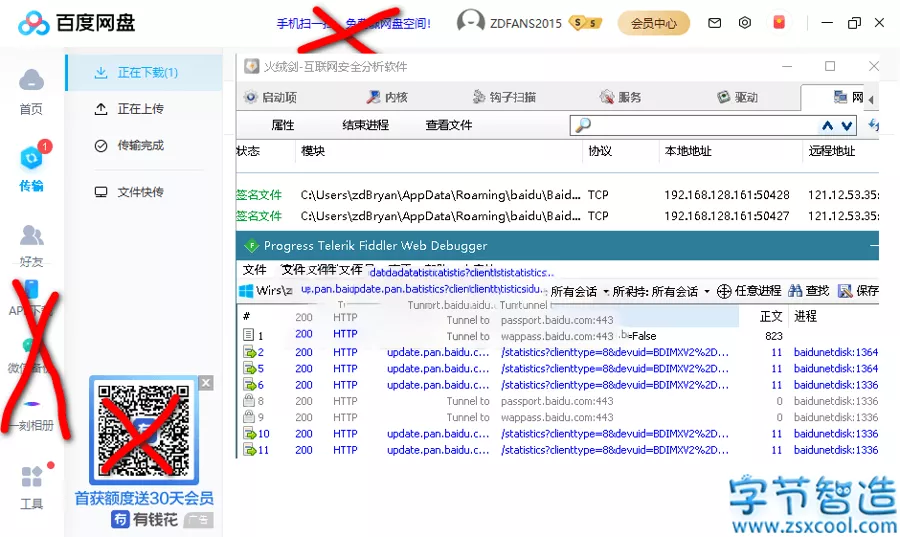The height and width of the screenshot is (537, 900).
Task: Click baidunetdisk:1364 process in session 2
Action: pos(836,352)
